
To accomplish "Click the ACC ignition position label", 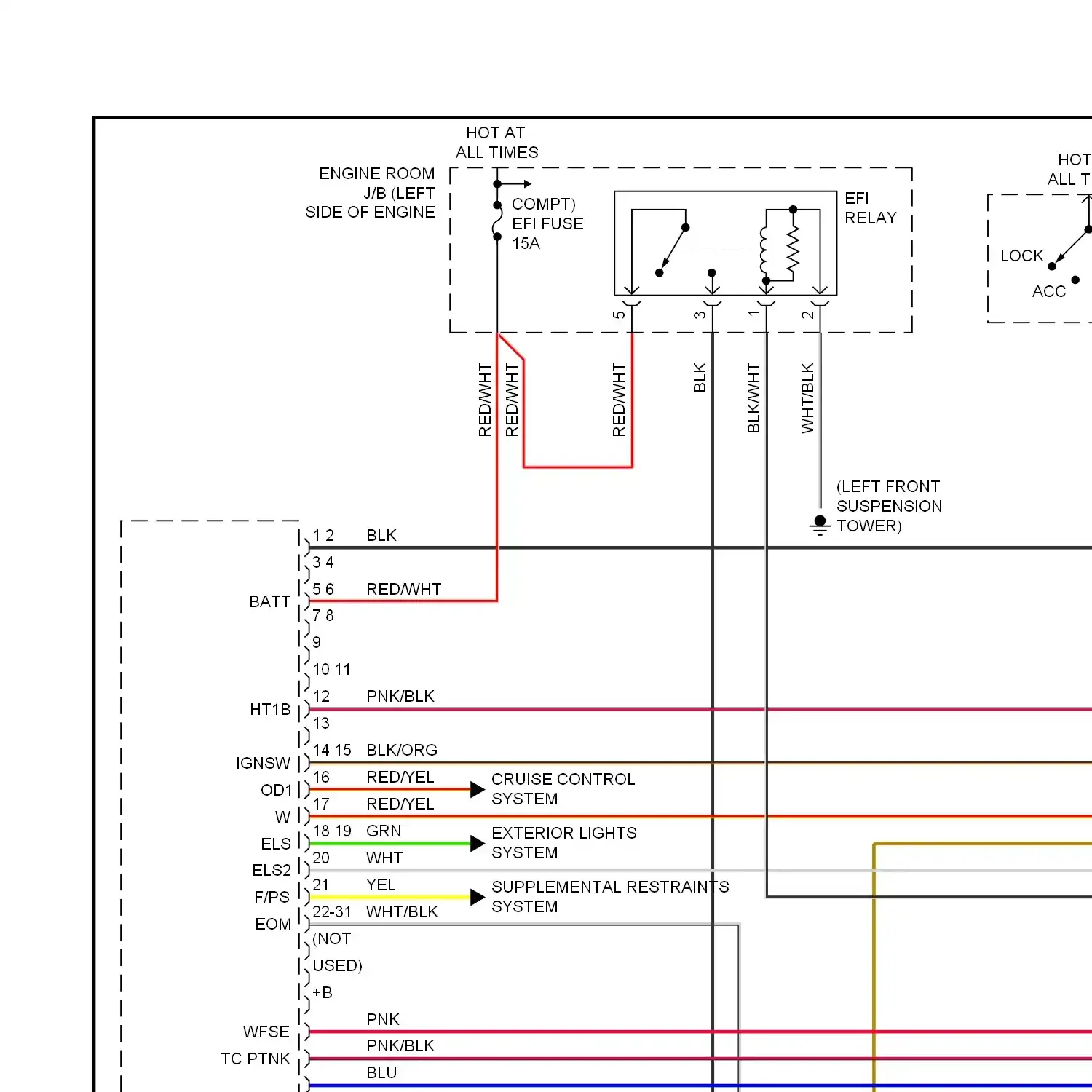I will pyautogui.click(x=1048, y=291).
